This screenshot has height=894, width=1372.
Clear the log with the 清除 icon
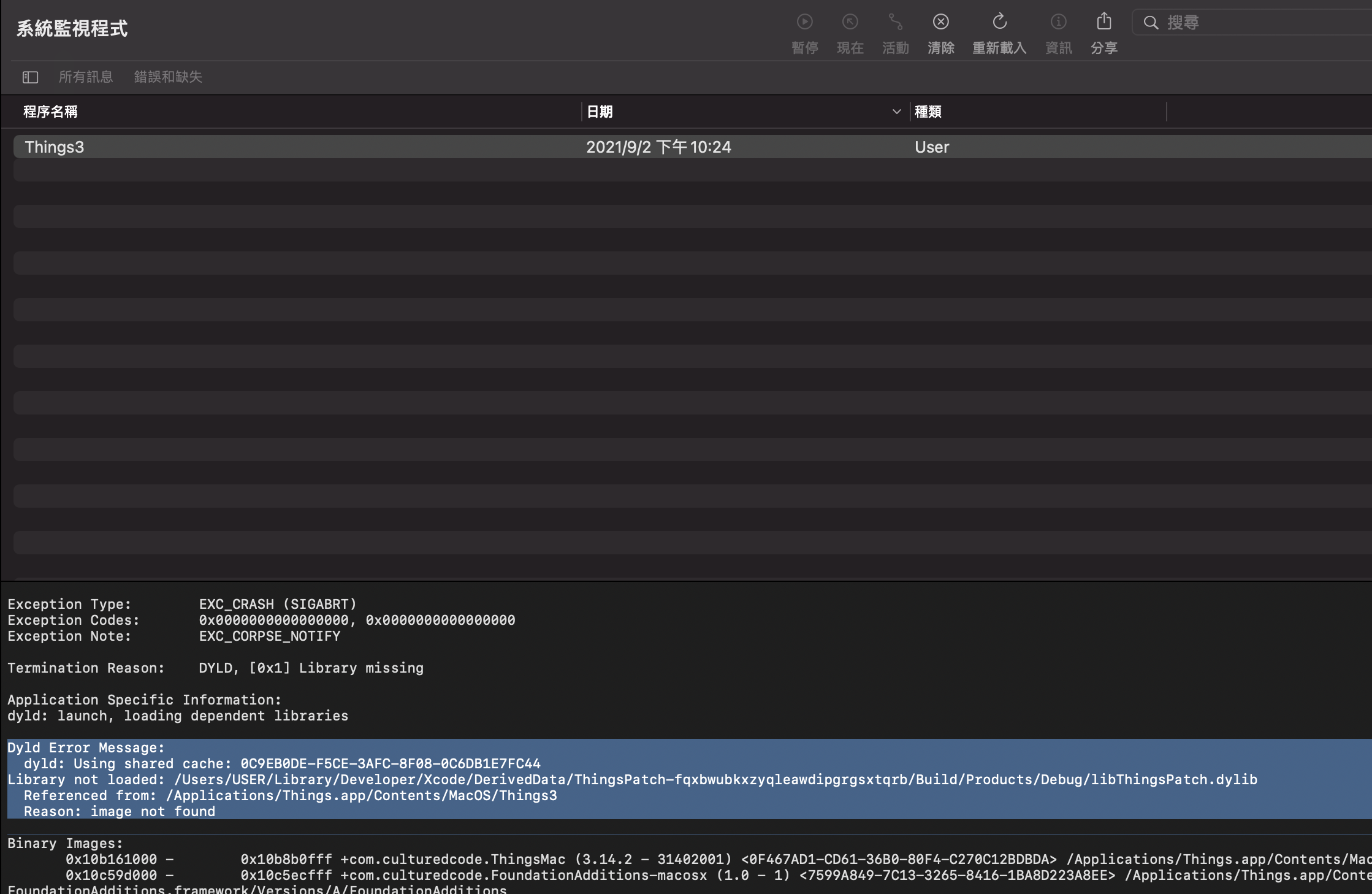940,22
